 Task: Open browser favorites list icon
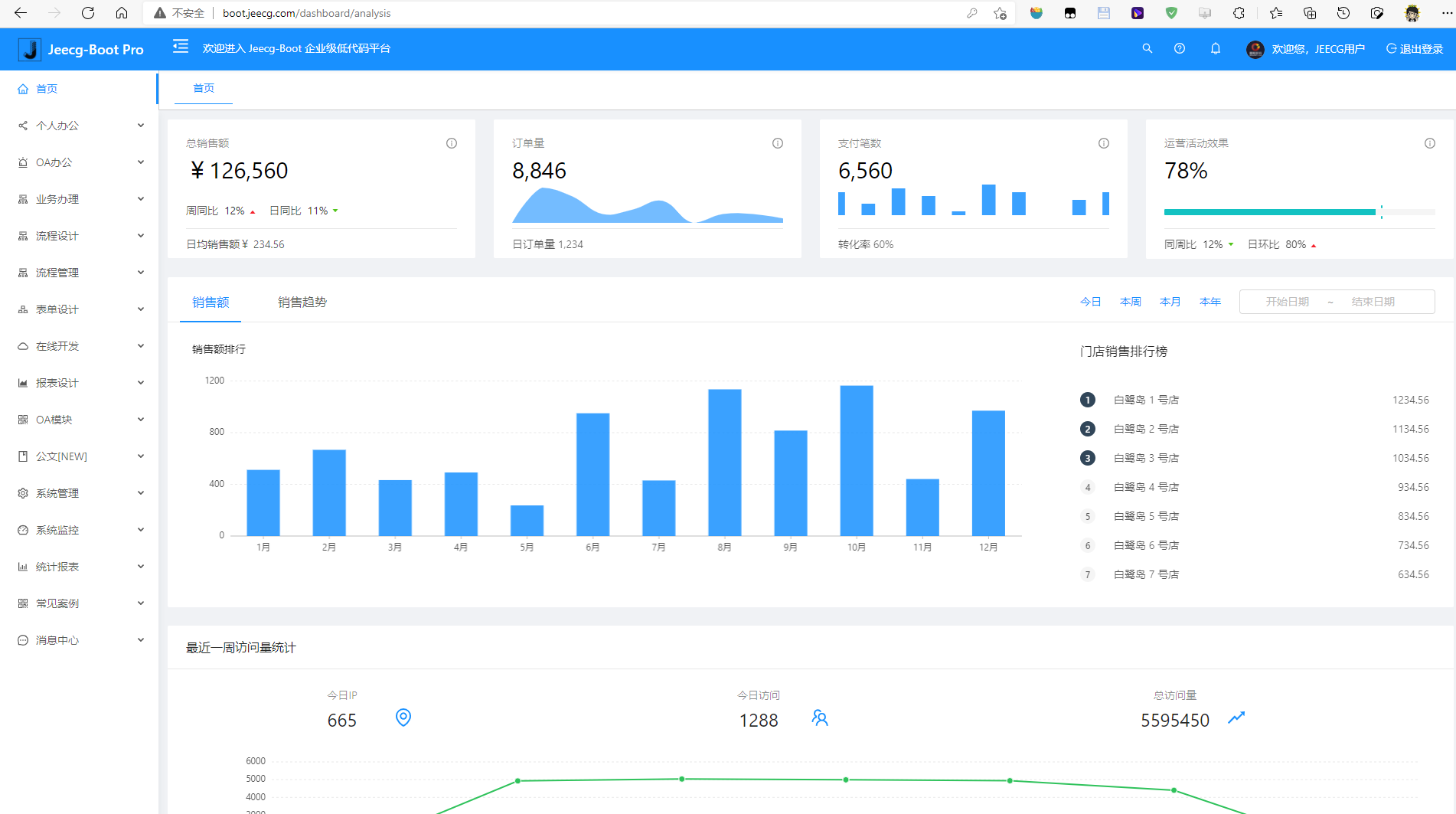(1275, 13)
